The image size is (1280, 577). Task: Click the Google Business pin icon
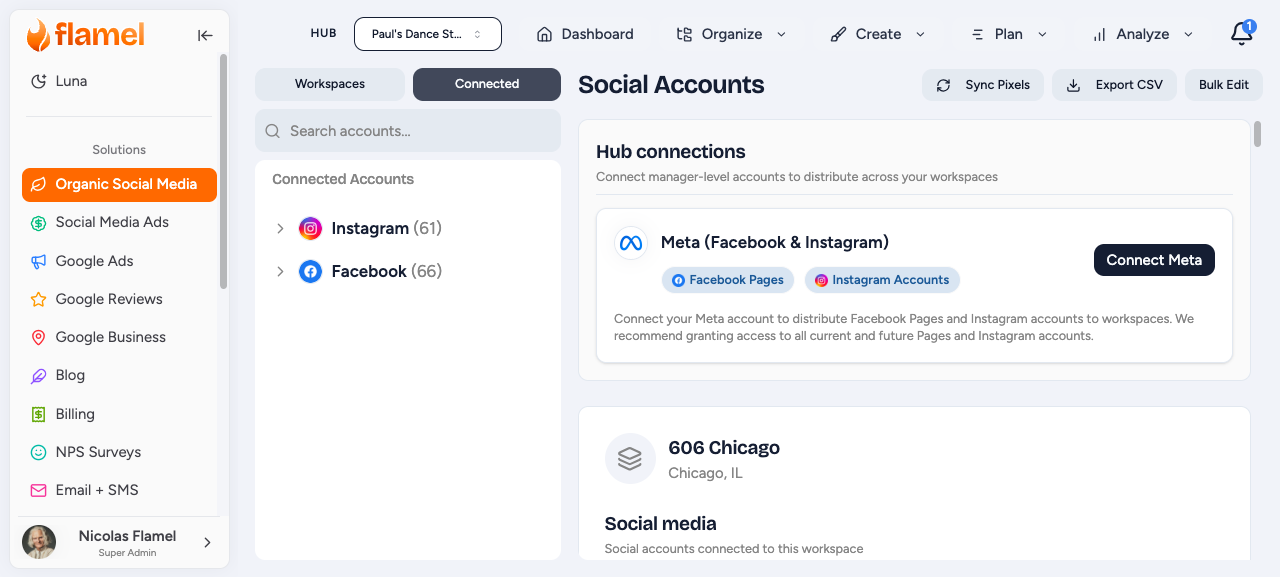point(38,337)
